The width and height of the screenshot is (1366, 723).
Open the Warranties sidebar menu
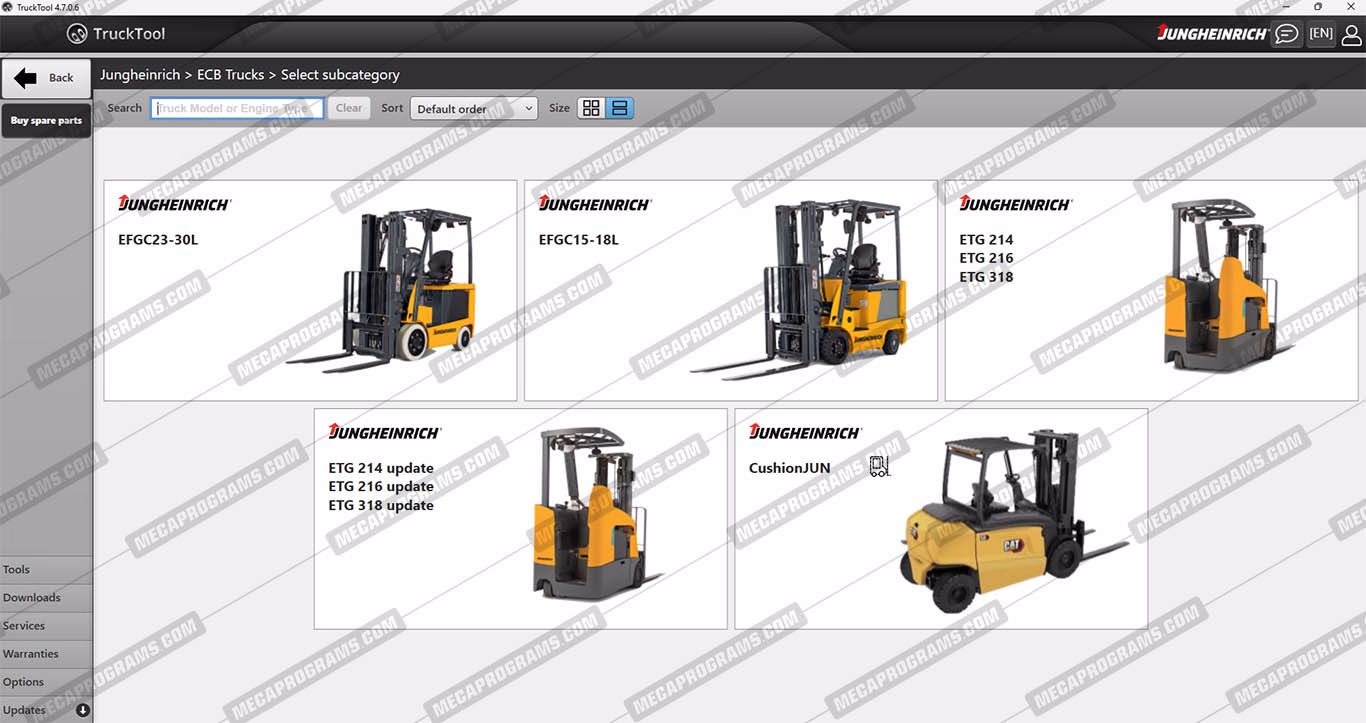coord(46,654)
